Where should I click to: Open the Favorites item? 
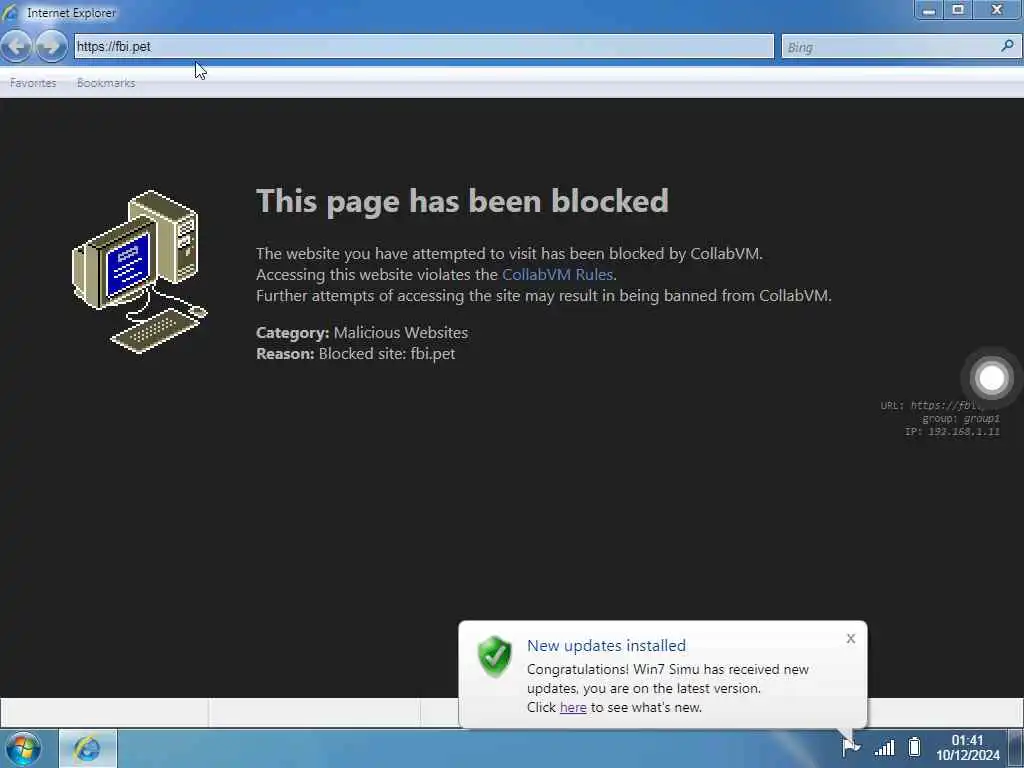[33, 83]
